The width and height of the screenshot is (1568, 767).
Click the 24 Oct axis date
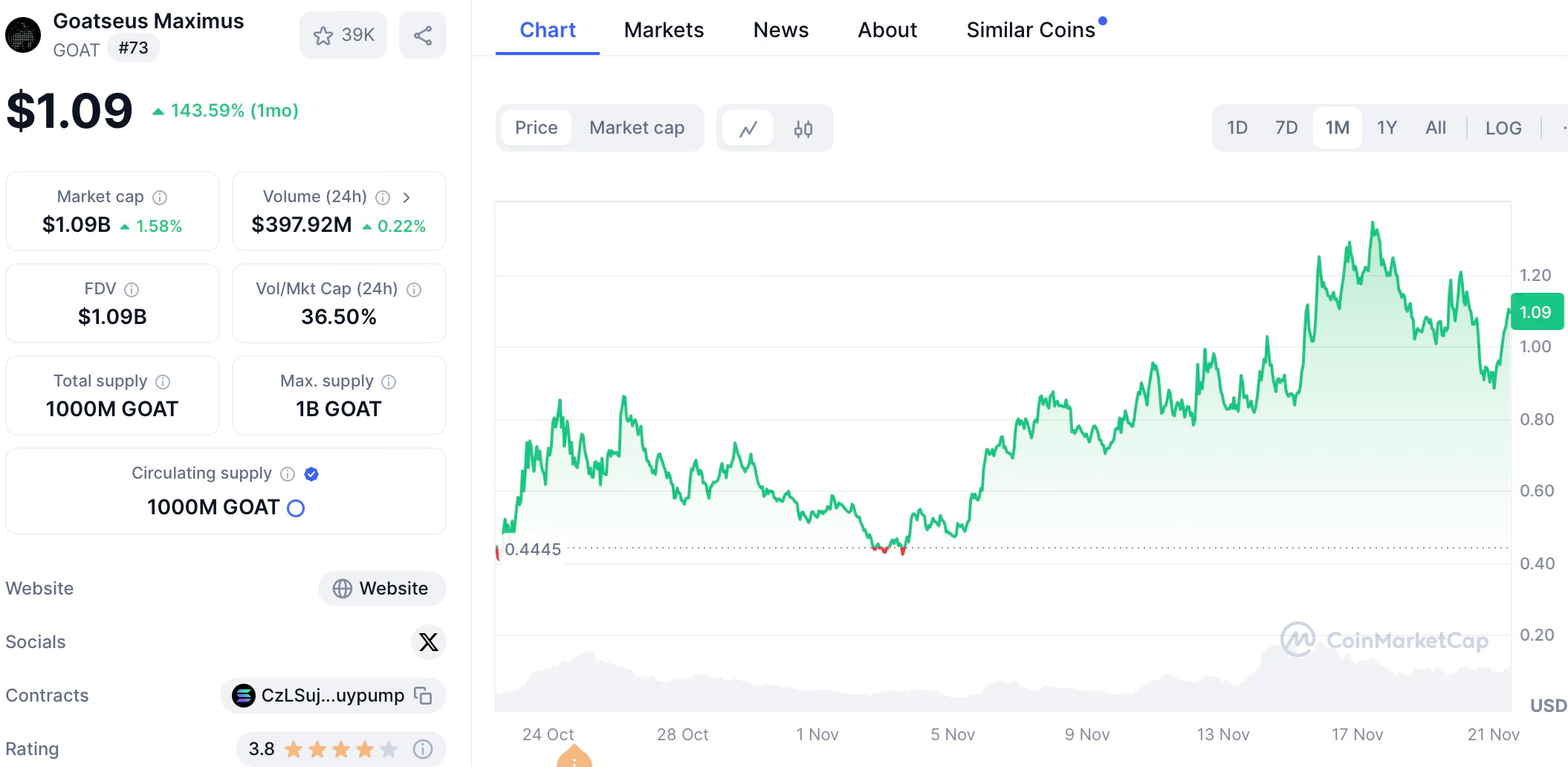pos(548,734)
